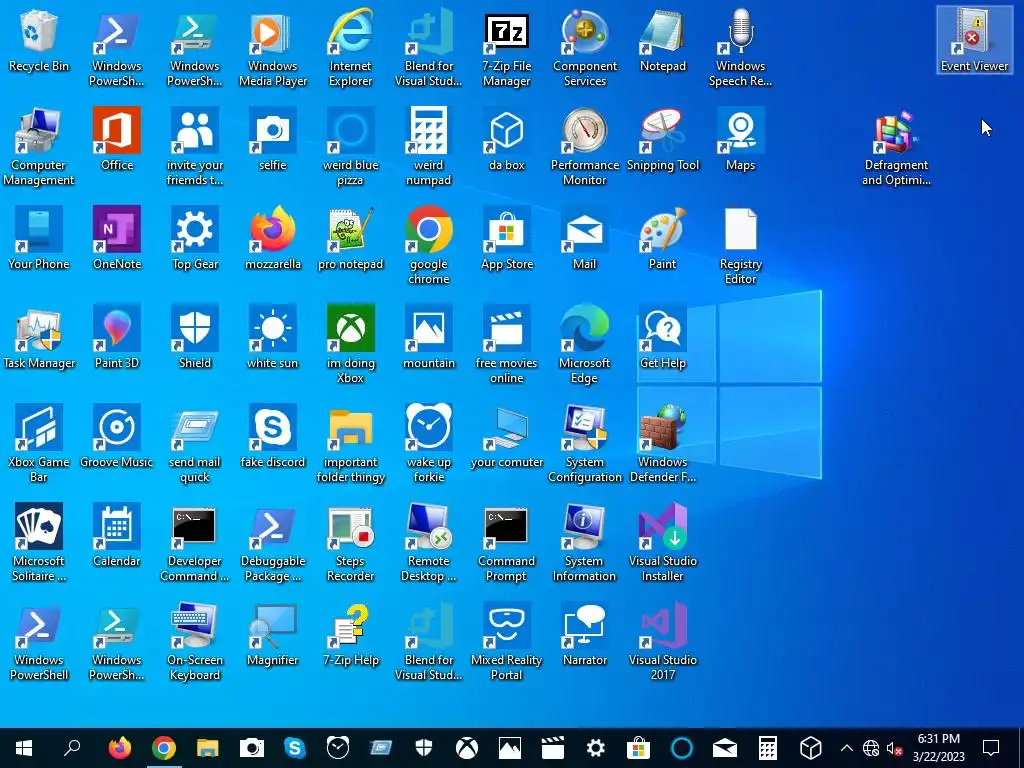Click Computer Management desktop icon
This screenshot has height=768, width=1024.
(39, 146)
